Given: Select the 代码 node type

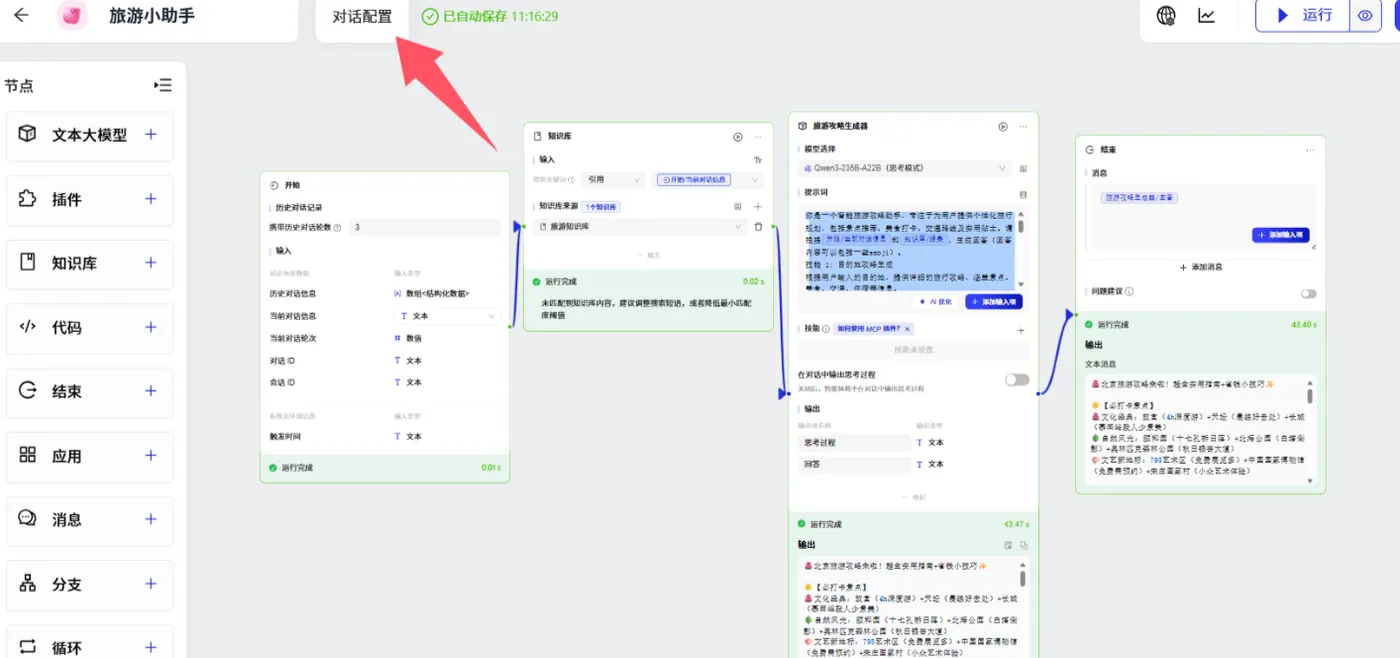Looking at the screenshot, I should pos(90,327).
